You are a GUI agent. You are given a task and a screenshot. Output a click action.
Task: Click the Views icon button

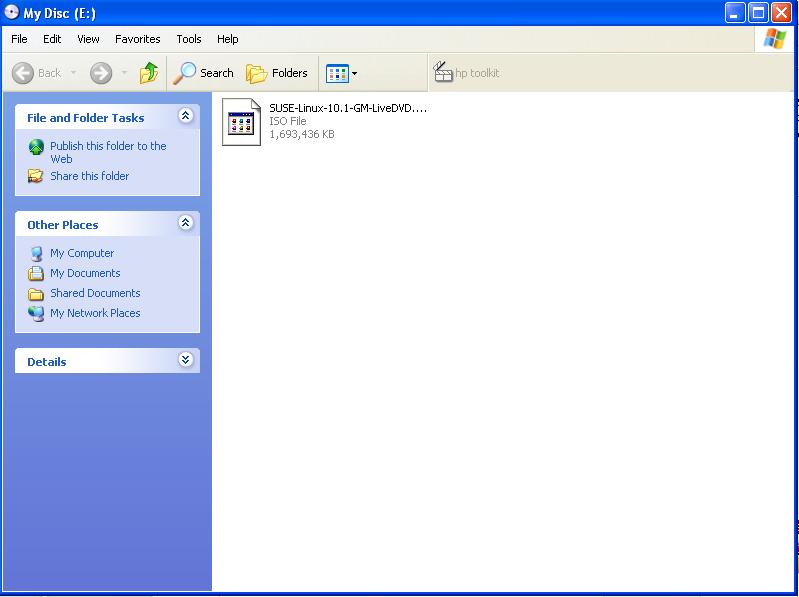(x=337, y=73)
